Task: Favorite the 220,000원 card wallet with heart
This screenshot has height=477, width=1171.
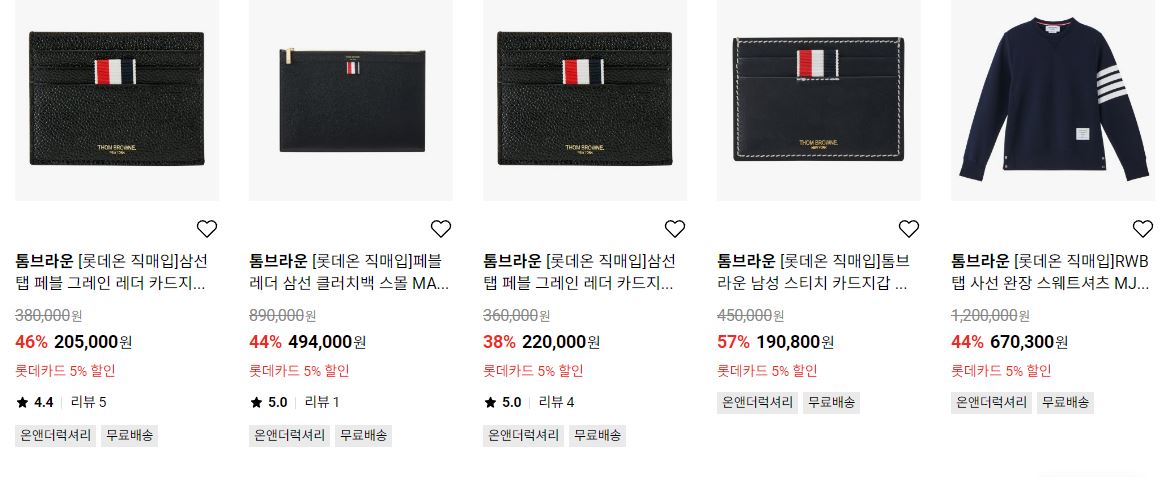Action: 674,228
